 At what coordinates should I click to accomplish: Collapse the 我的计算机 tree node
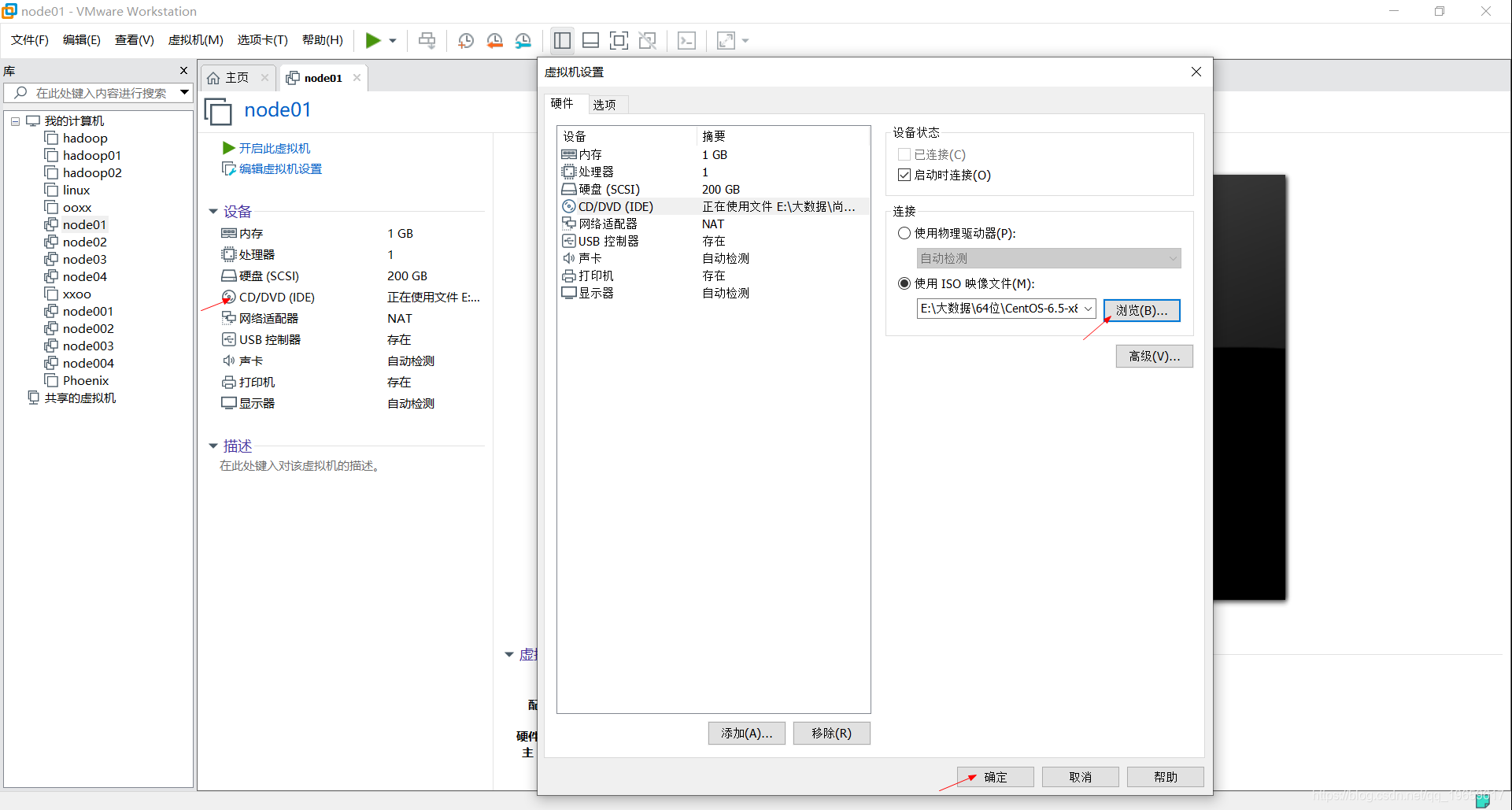[15, 121]
